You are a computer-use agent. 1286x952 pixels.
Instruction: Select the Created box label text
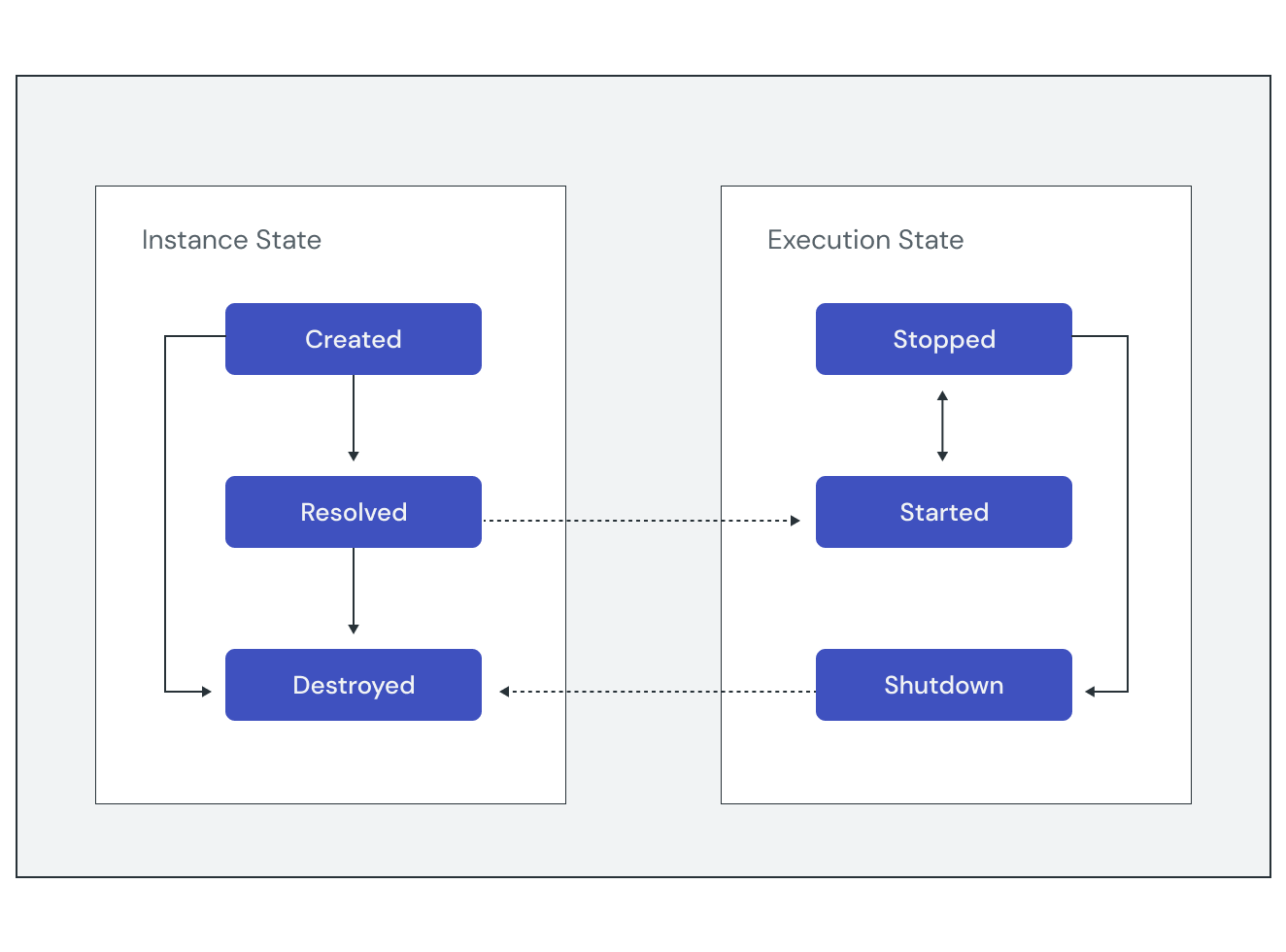click(x=353, y=339)
